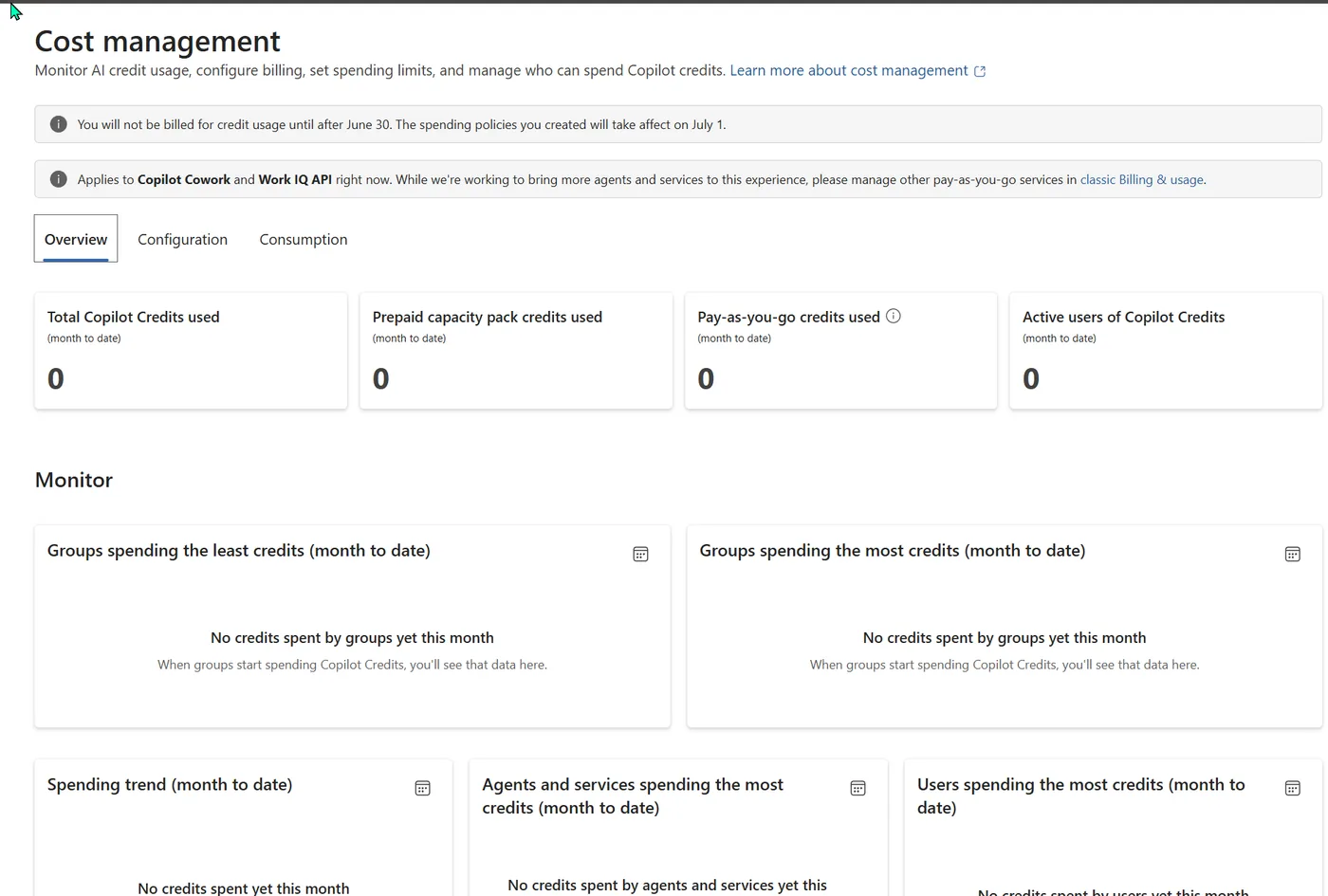Click '(month to date)' under Active users card
This screenshot has height=896, width=1328.
(x=1060, y=338)
